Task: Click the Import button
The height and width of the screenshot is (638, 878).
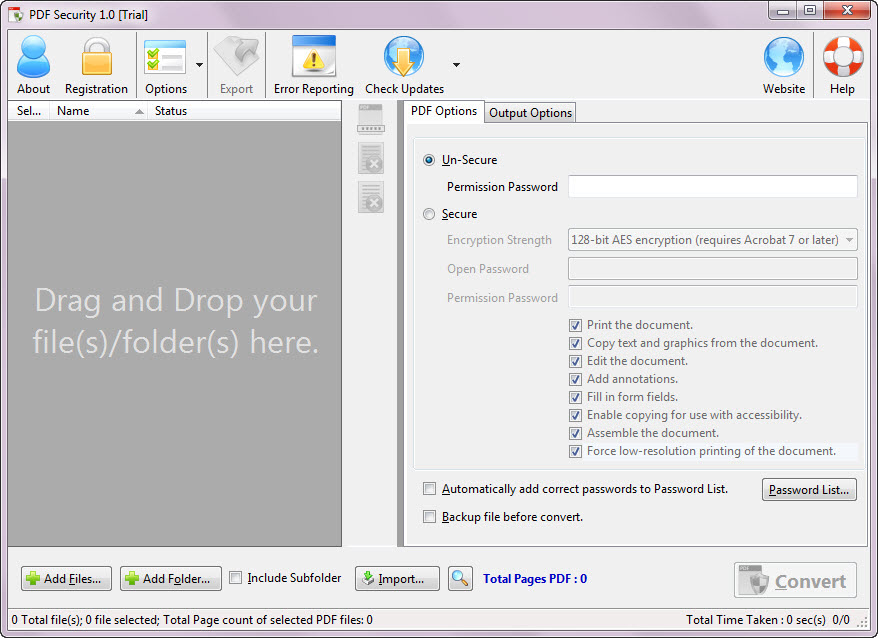Action: pos(397,579)
